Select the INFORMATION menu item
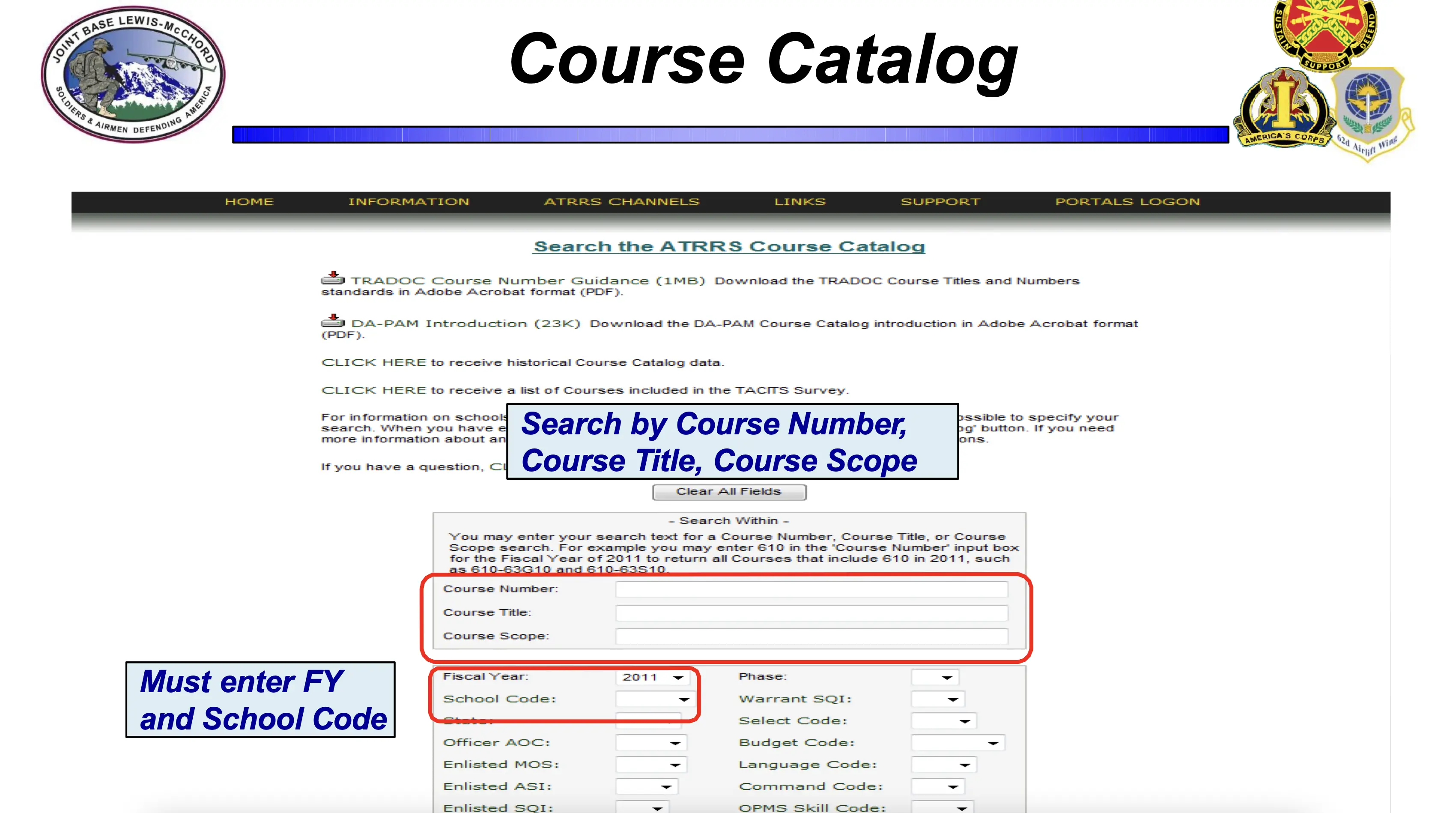This screenshot has width=1456, height=813. point(408,201)
